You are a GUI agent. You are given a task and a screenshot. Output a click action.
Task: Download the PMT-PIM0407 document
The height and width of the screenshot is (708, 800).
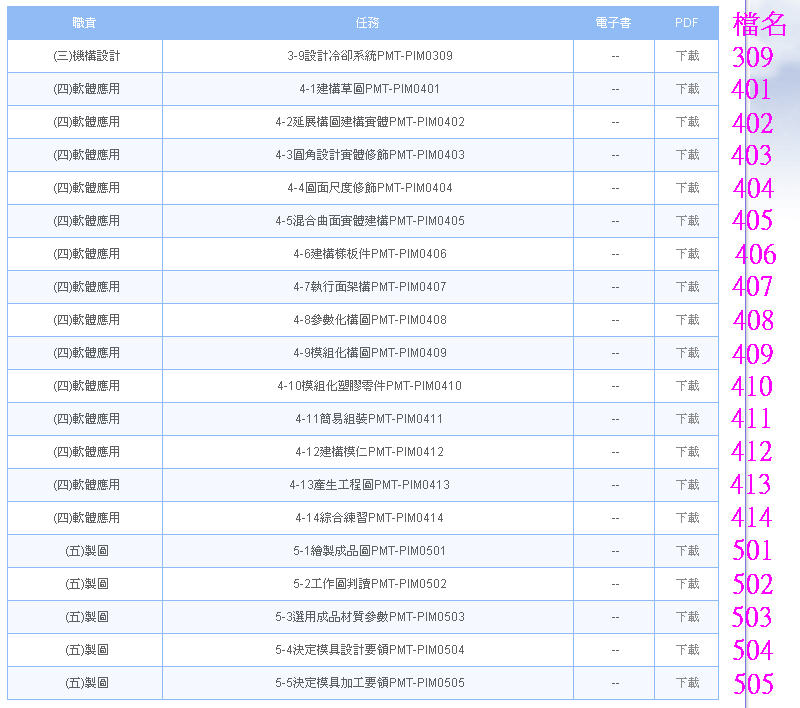(x=687, y=287)
